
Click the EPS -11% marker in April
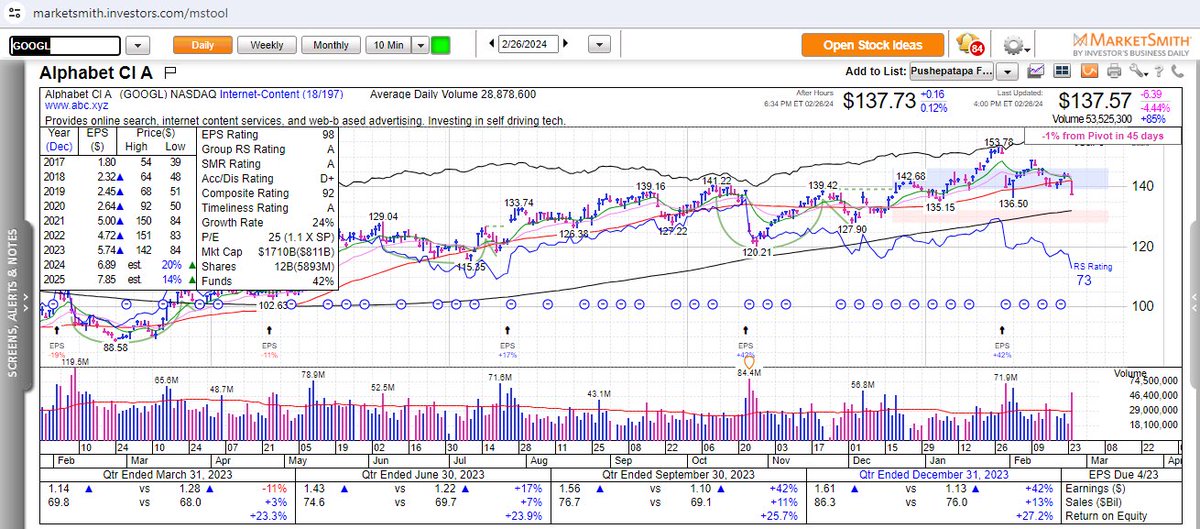(x=268, y=339)
